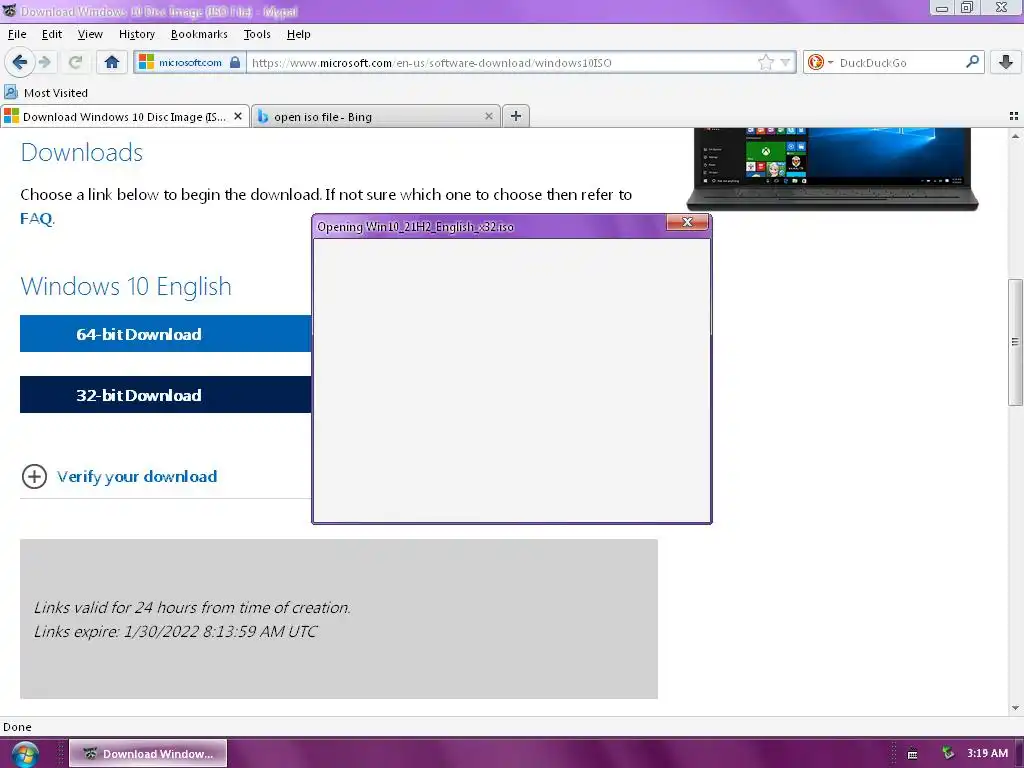This screenshot has height=768, width=1024.
Task: Open the Help menu
Action: pos(298,34)
